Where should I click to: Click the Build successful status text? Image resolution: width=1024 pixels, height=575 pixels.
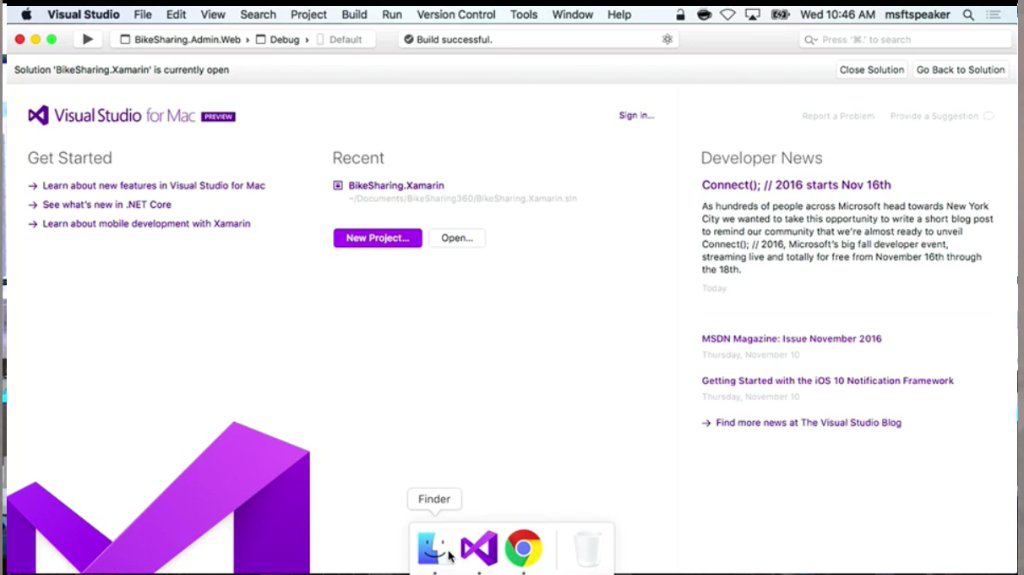pyautogui.click(x=454, y=39)
